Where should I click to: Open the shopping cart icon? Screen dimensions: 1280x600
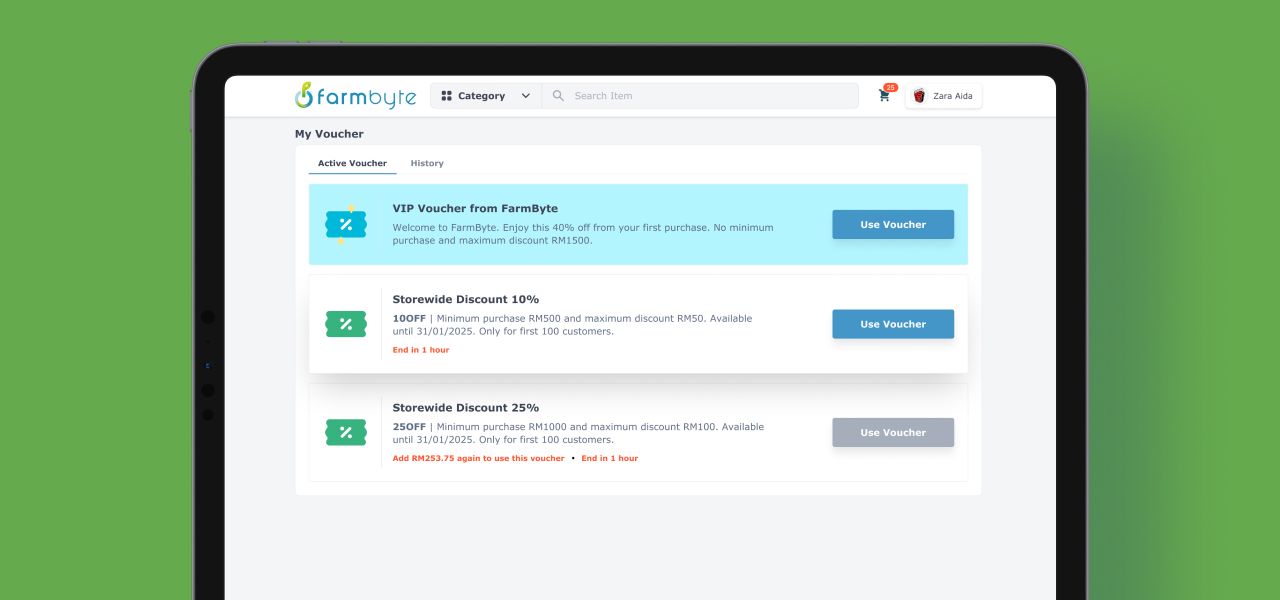click(883, 96)
